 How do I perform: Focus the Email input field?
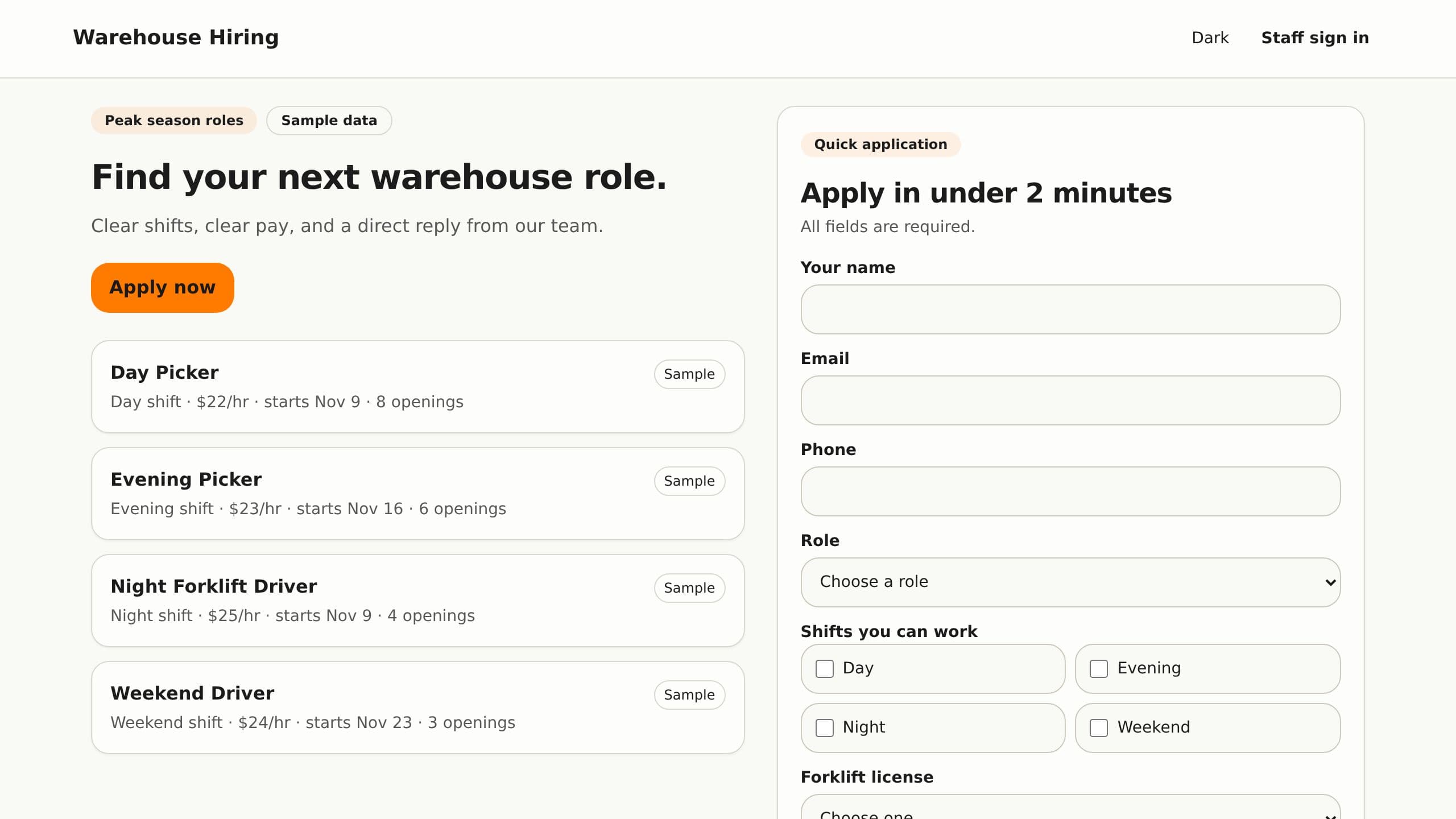(1070, 400)
